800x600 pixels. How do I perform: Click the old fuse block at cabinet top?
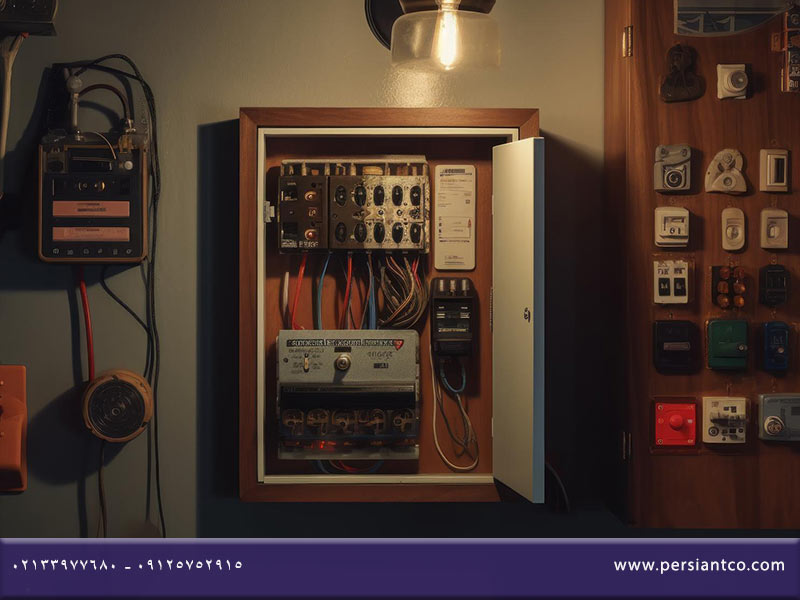(354, 206)
